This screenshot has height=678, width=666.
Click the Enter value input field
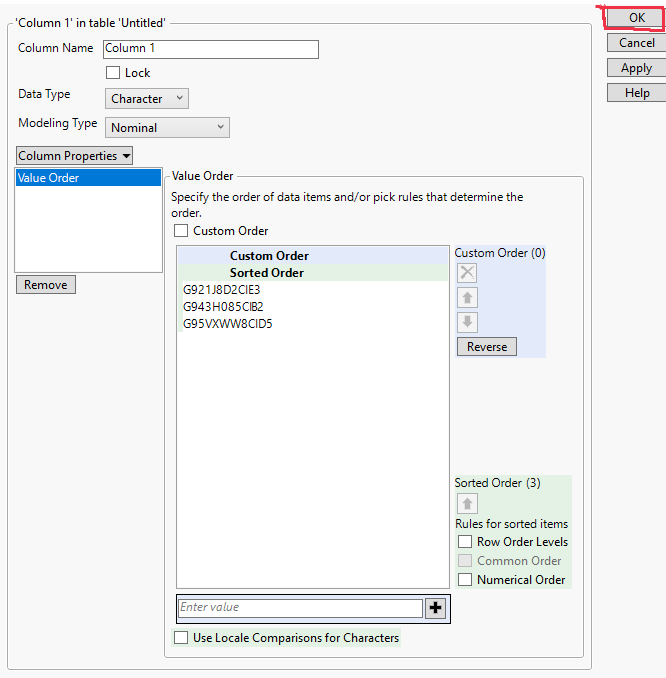(301, 608)
